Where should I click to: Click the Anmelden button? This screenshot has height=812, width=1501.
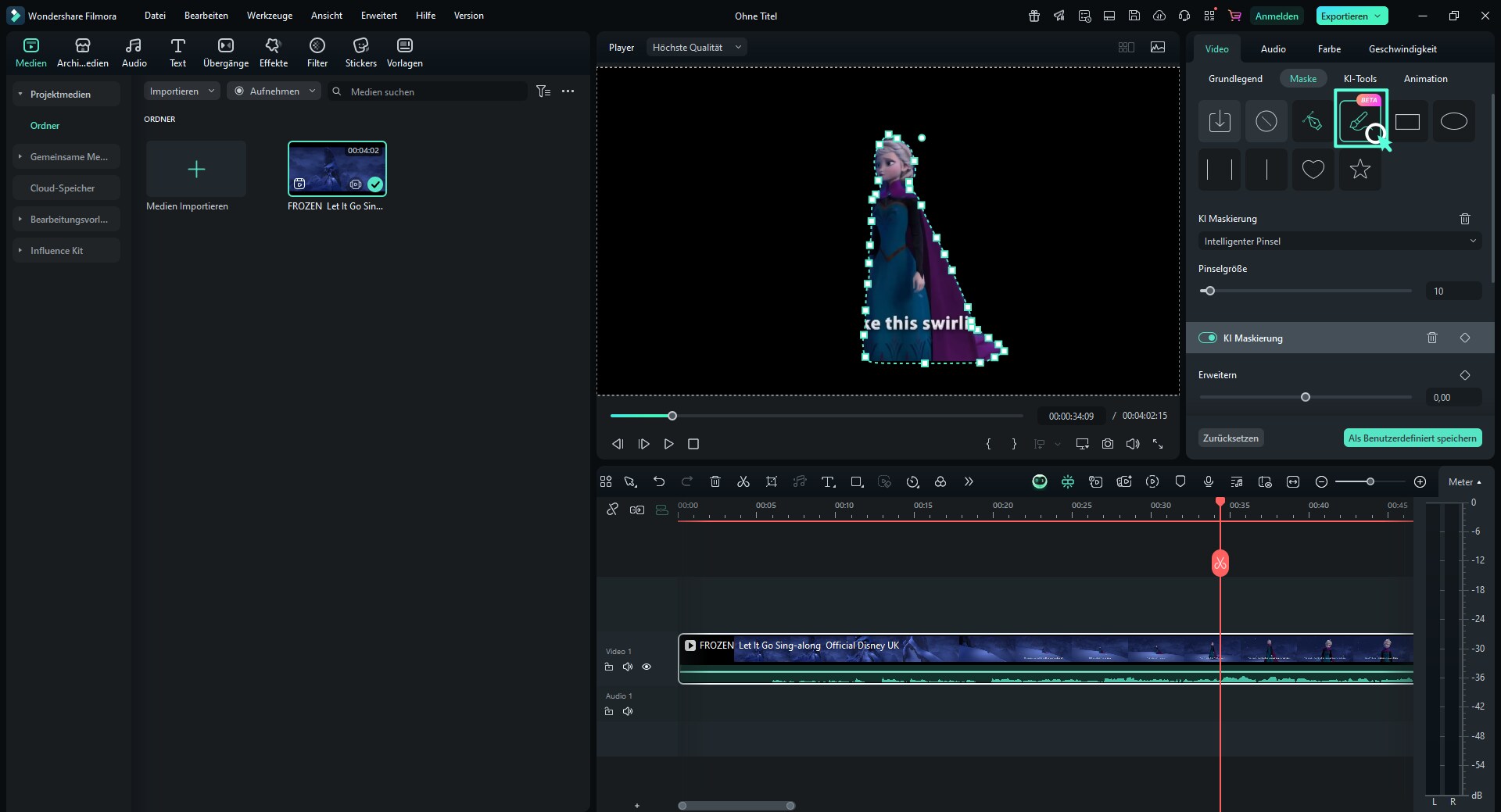pyautogui.click(x=1277, y=16)
